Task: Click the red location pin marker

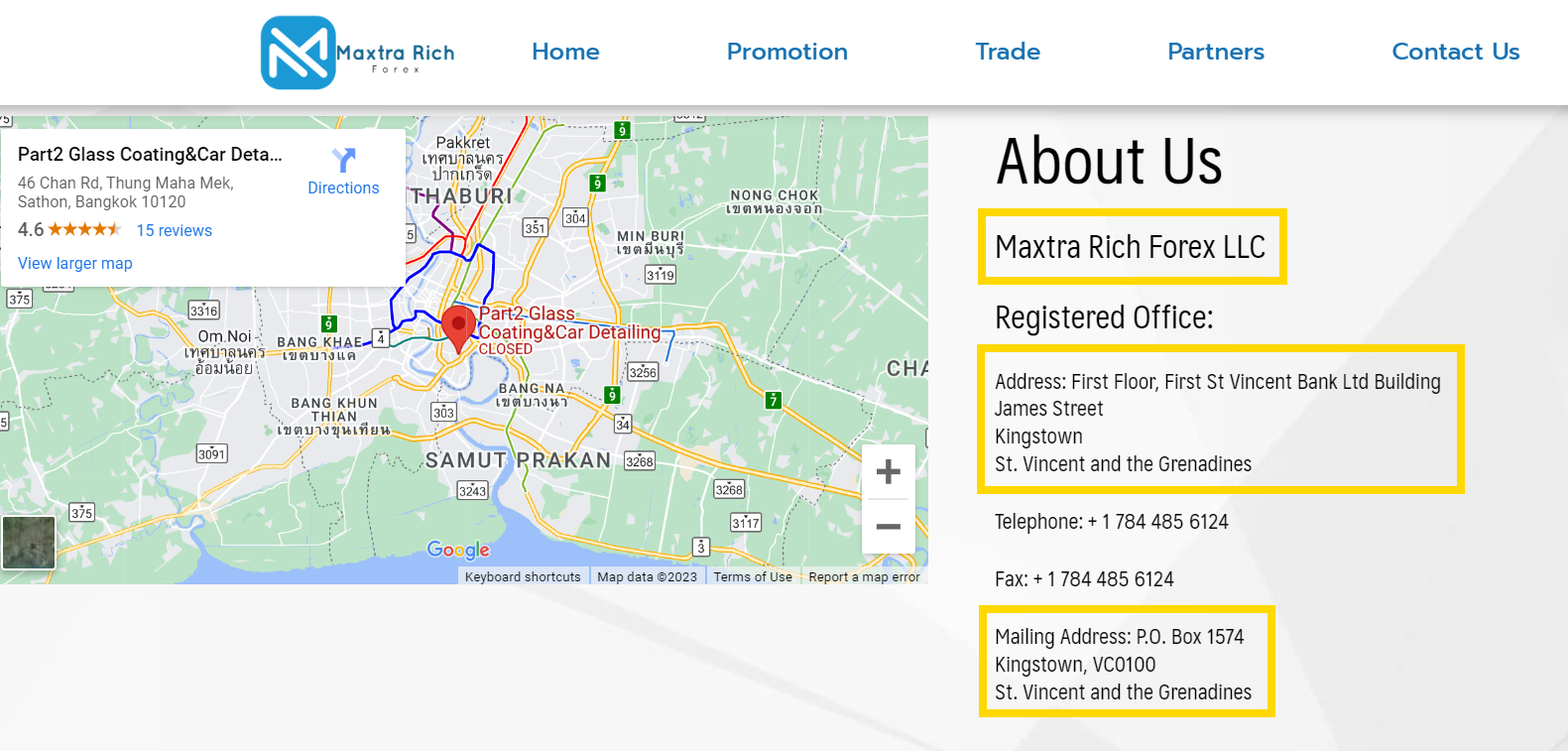Action: coord(457,328)
